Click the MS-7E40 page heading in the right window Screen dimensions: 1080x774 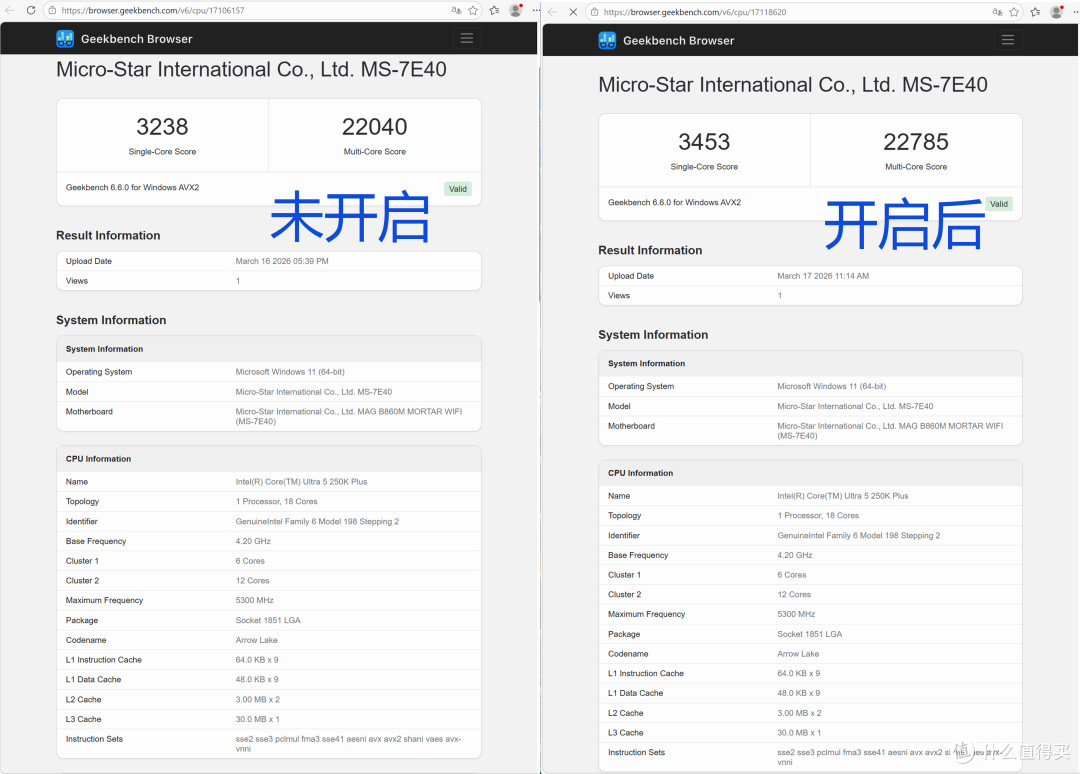tap(793, 84)
